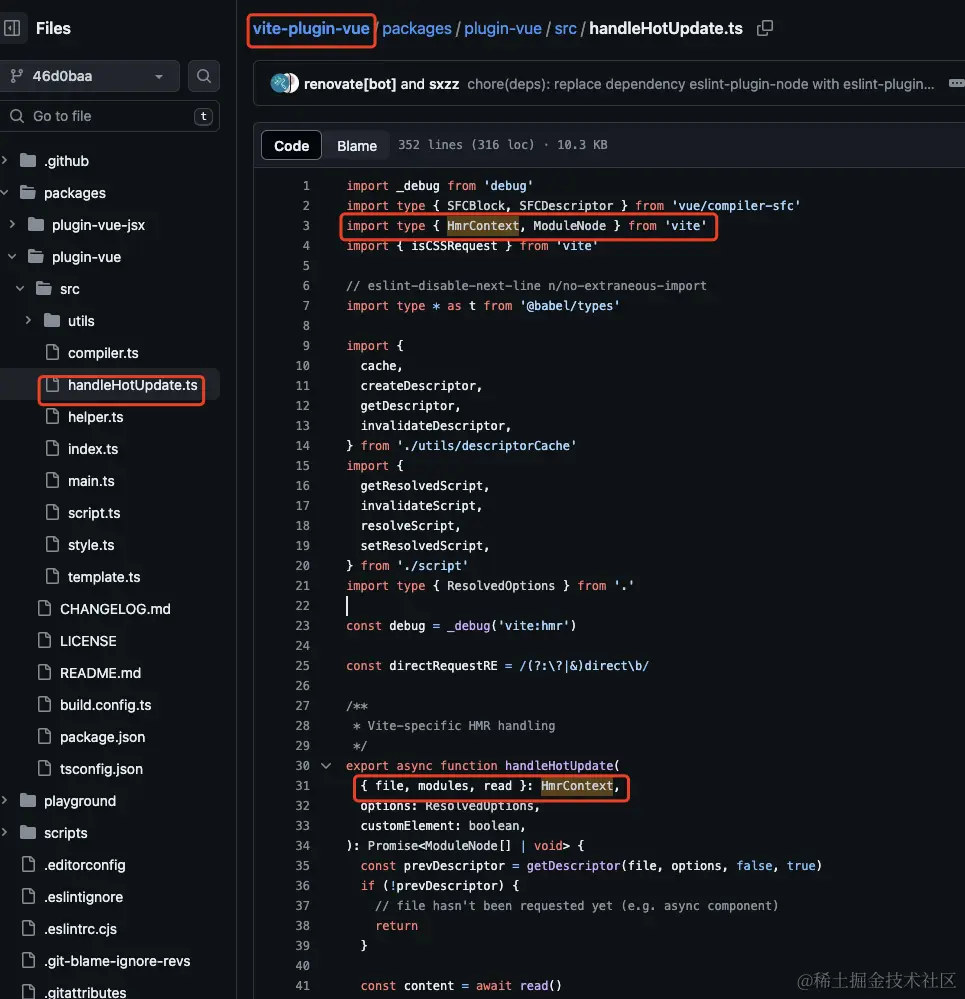Open index.ts in the file tree

(93, 449)
